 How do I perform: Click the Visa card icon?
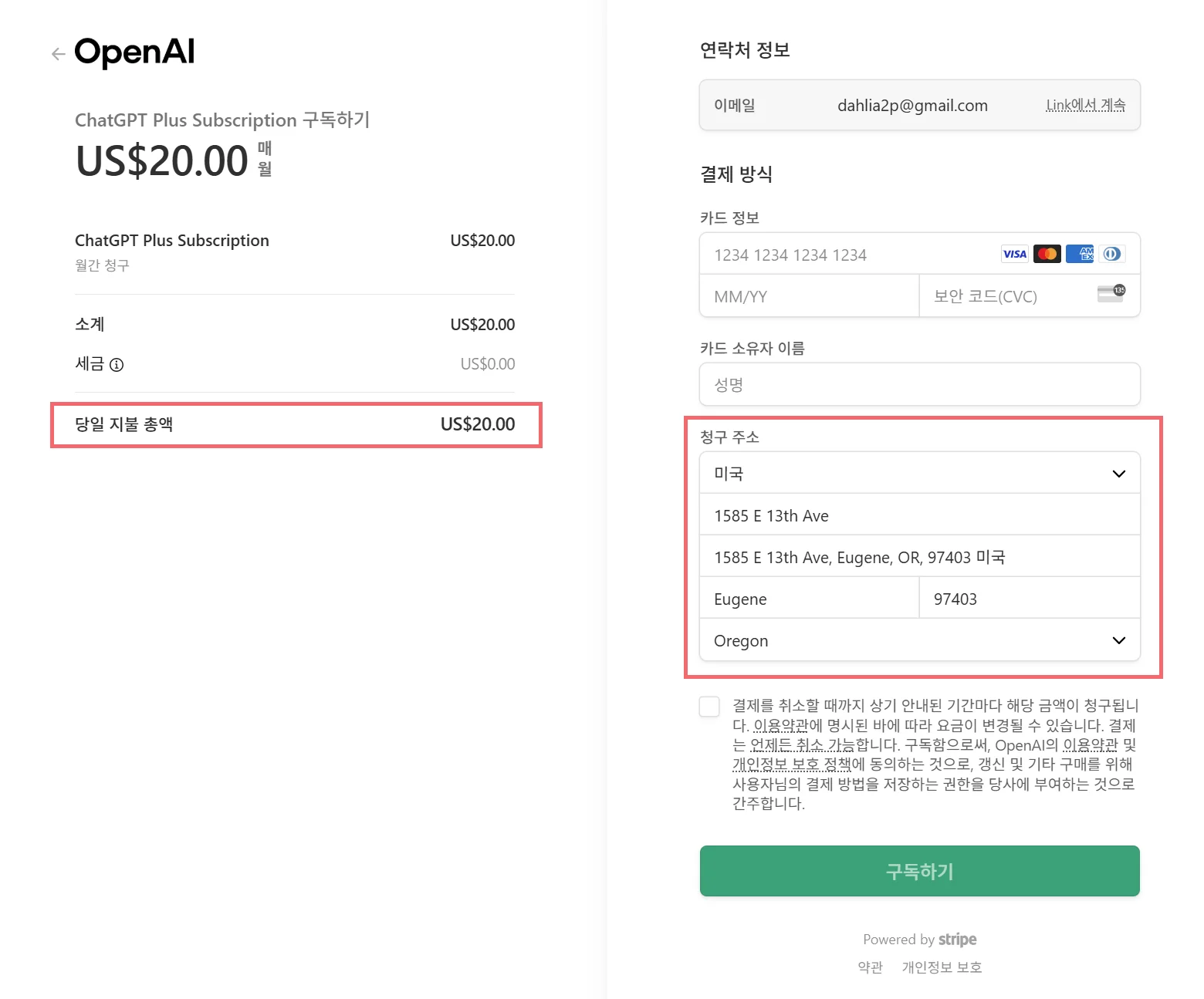(x=1014, y=255)
